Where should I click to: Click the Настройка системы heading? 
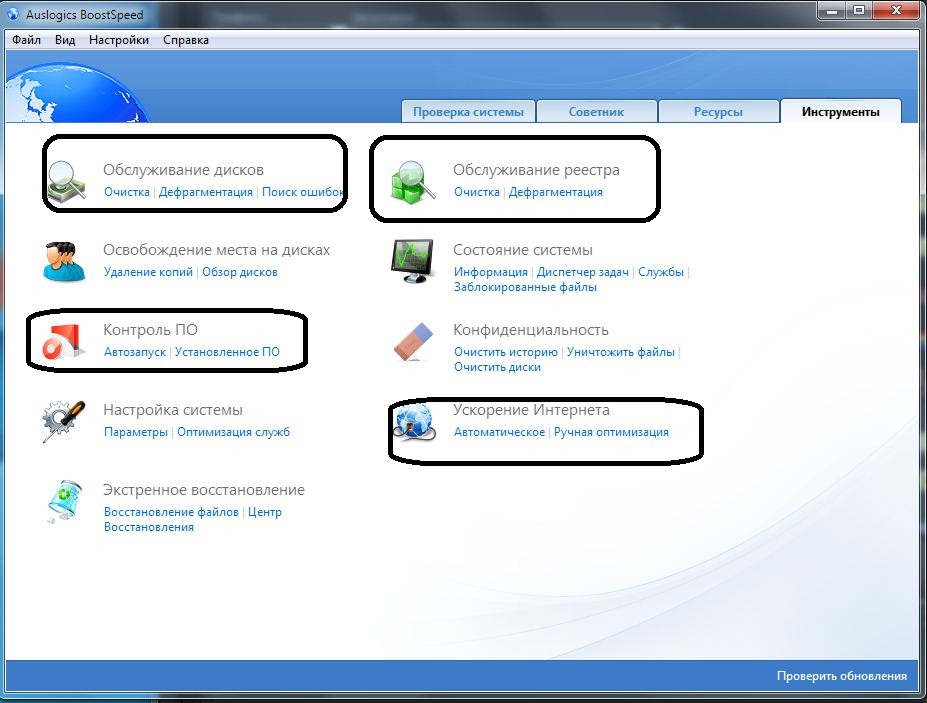point(173,410)
